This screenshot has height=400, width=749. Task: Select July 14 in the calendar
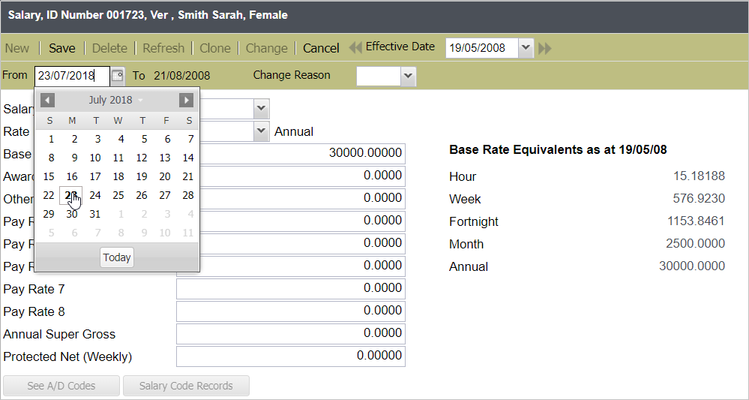188,158
